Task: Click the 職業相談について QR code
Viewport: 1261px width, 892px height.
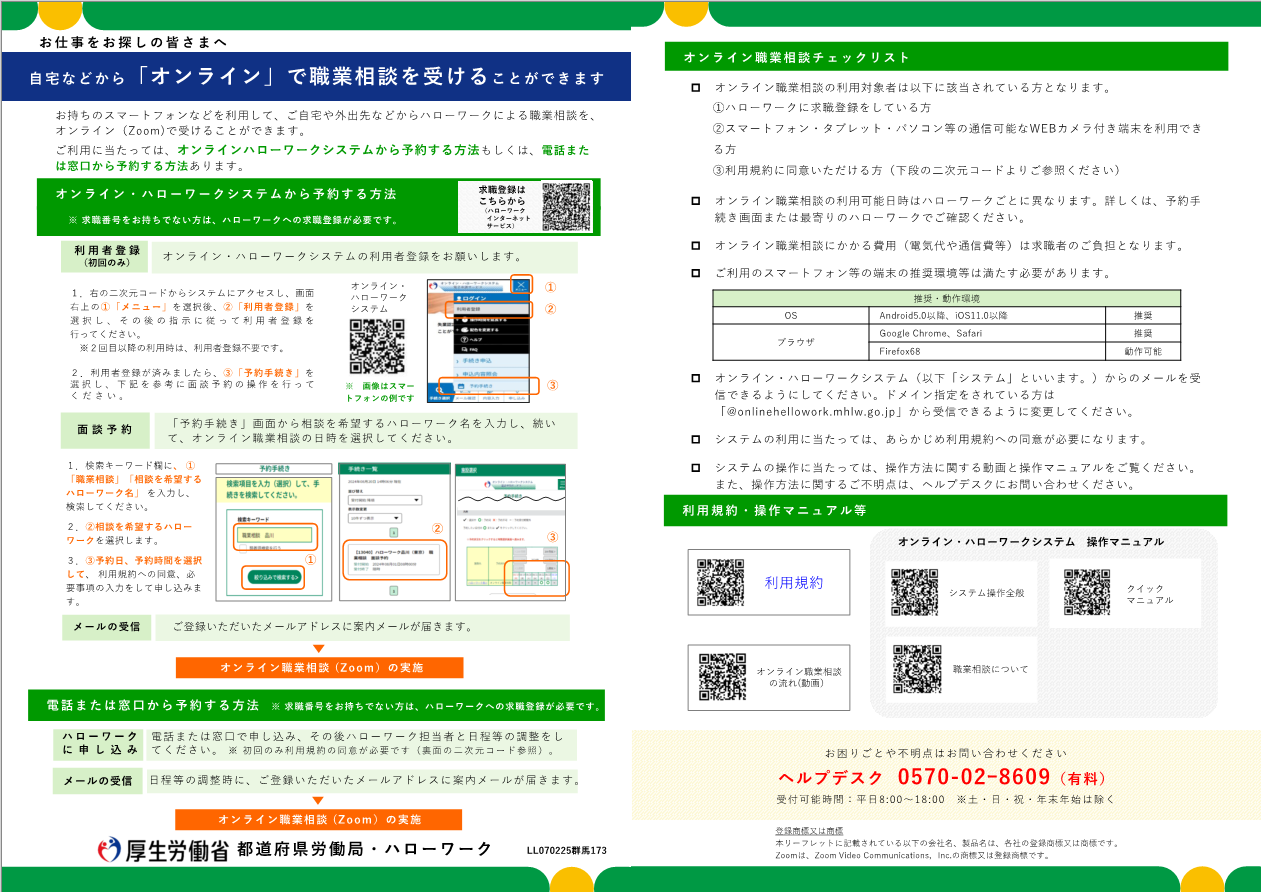Action: [916, 669]
